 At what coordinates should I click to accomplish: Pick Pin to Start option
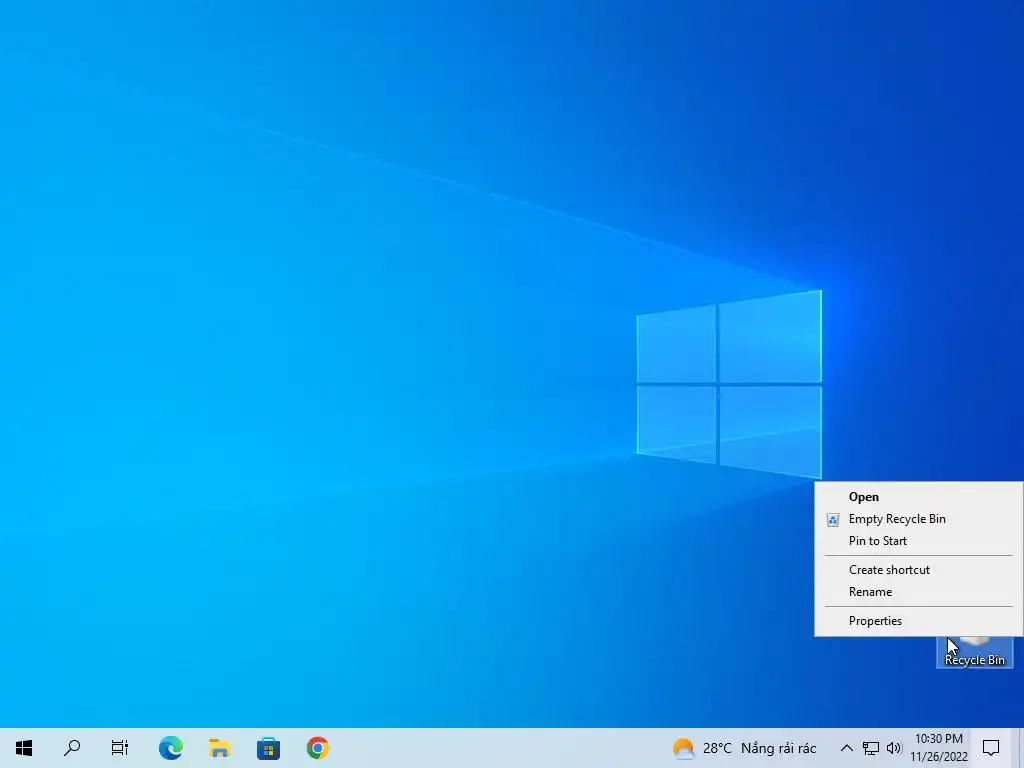[918, 541]
